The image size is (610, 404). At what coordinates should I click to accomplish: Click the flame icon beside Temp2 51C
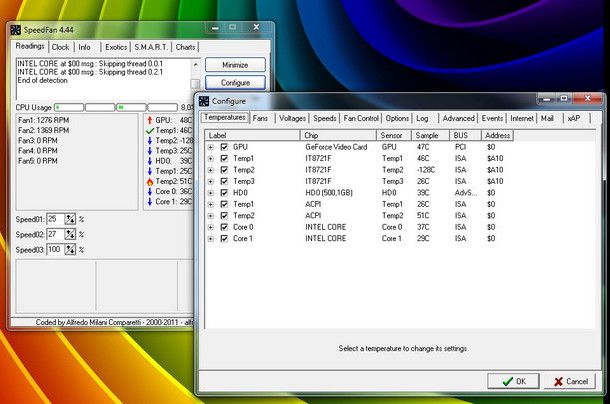pyautogui.click(x=150, y=181)
